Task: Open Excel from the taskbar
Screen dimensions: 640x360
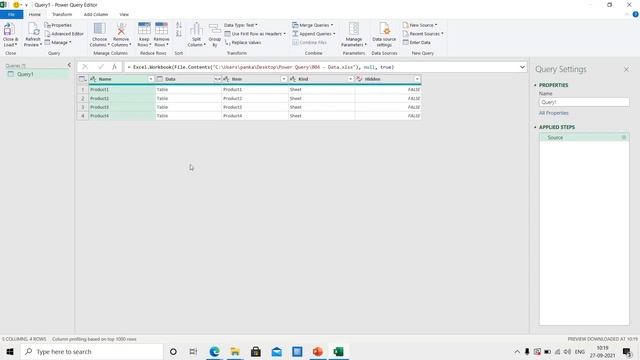Action: [x=338, y=351]
